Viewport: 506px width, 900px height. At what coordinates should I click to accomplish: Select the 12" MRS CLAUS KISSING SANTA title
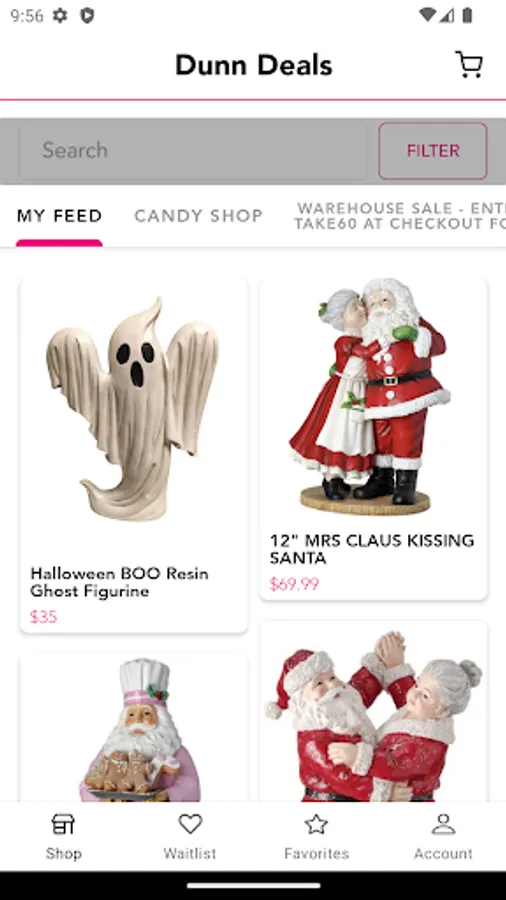point(372,549)
